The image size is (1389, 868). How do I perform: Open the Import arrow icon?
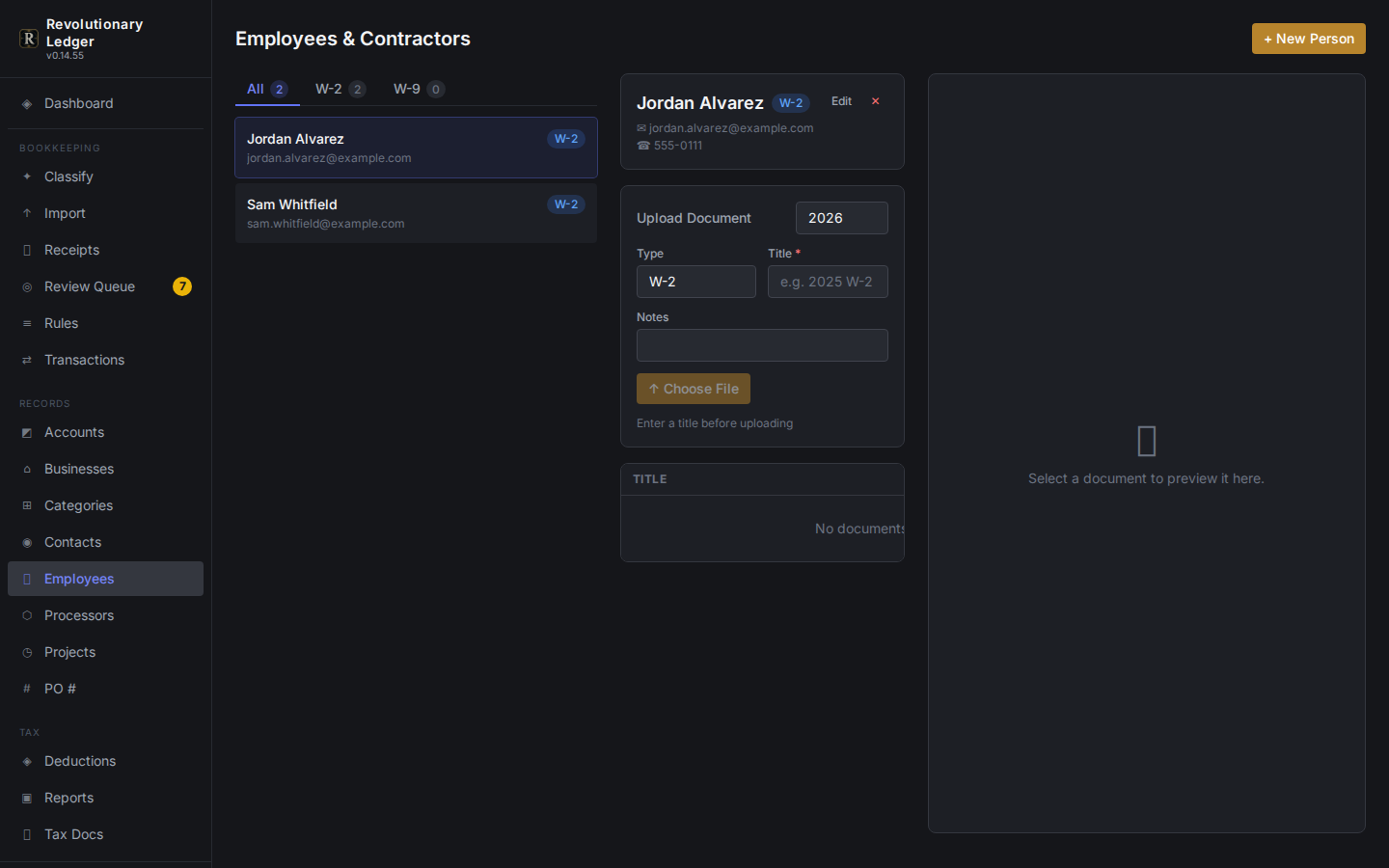click(x=27, y=214)
